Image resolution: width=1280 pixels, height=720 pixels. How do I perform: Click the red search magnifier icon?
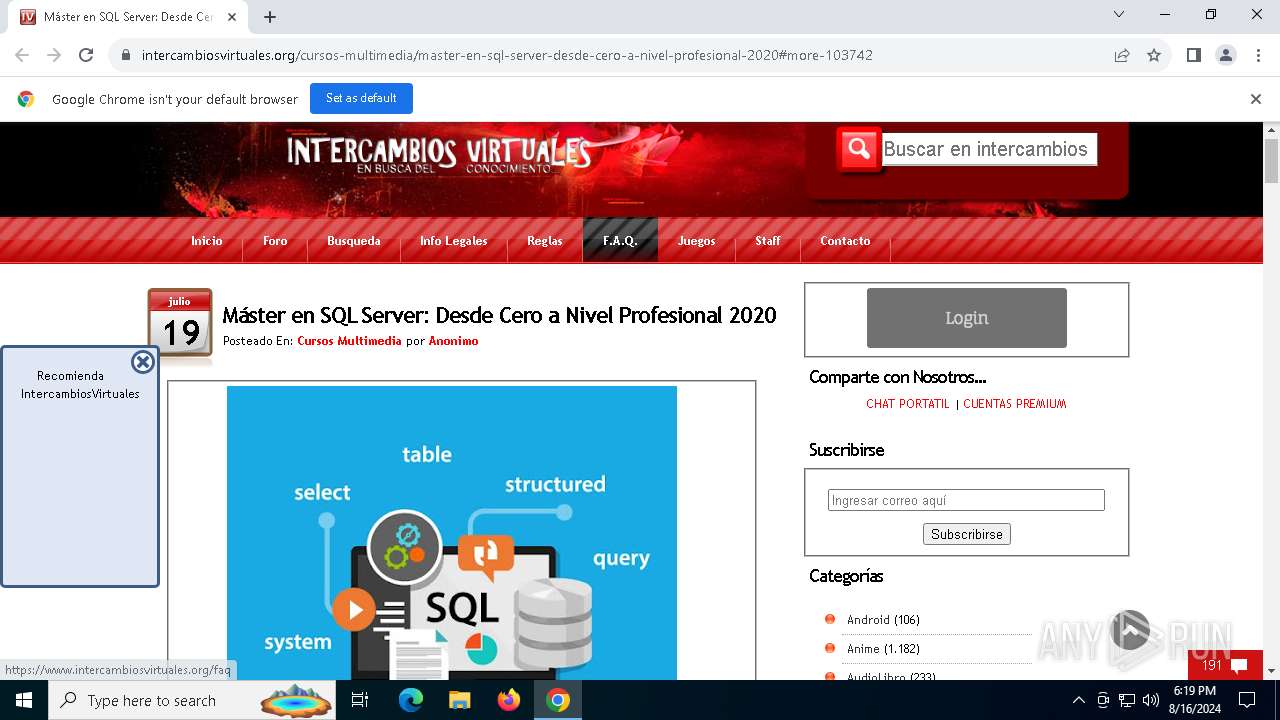coord(858,149)
